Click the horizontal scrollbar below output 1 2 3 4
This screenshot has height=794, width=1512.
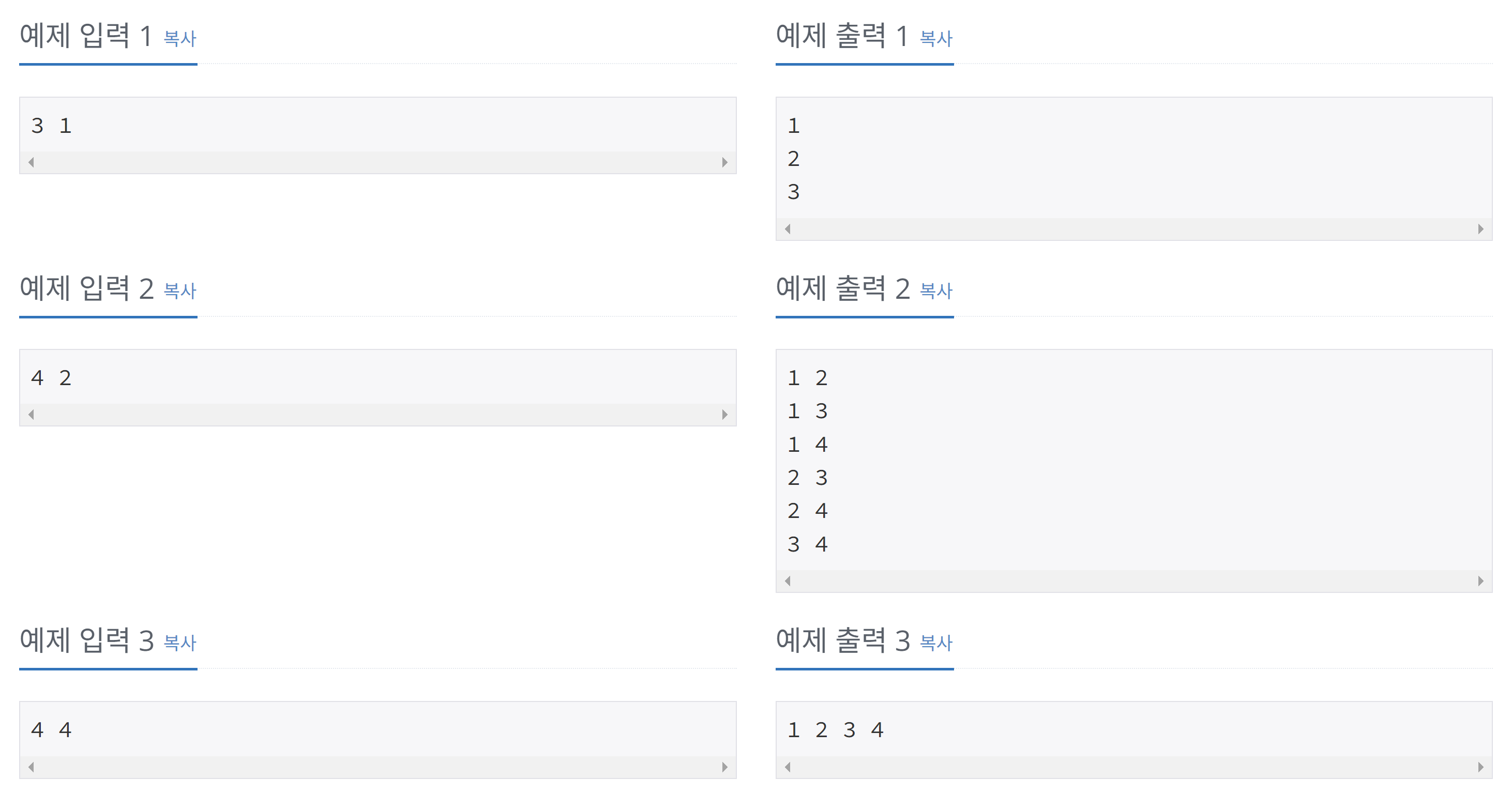click(1133, 767)
